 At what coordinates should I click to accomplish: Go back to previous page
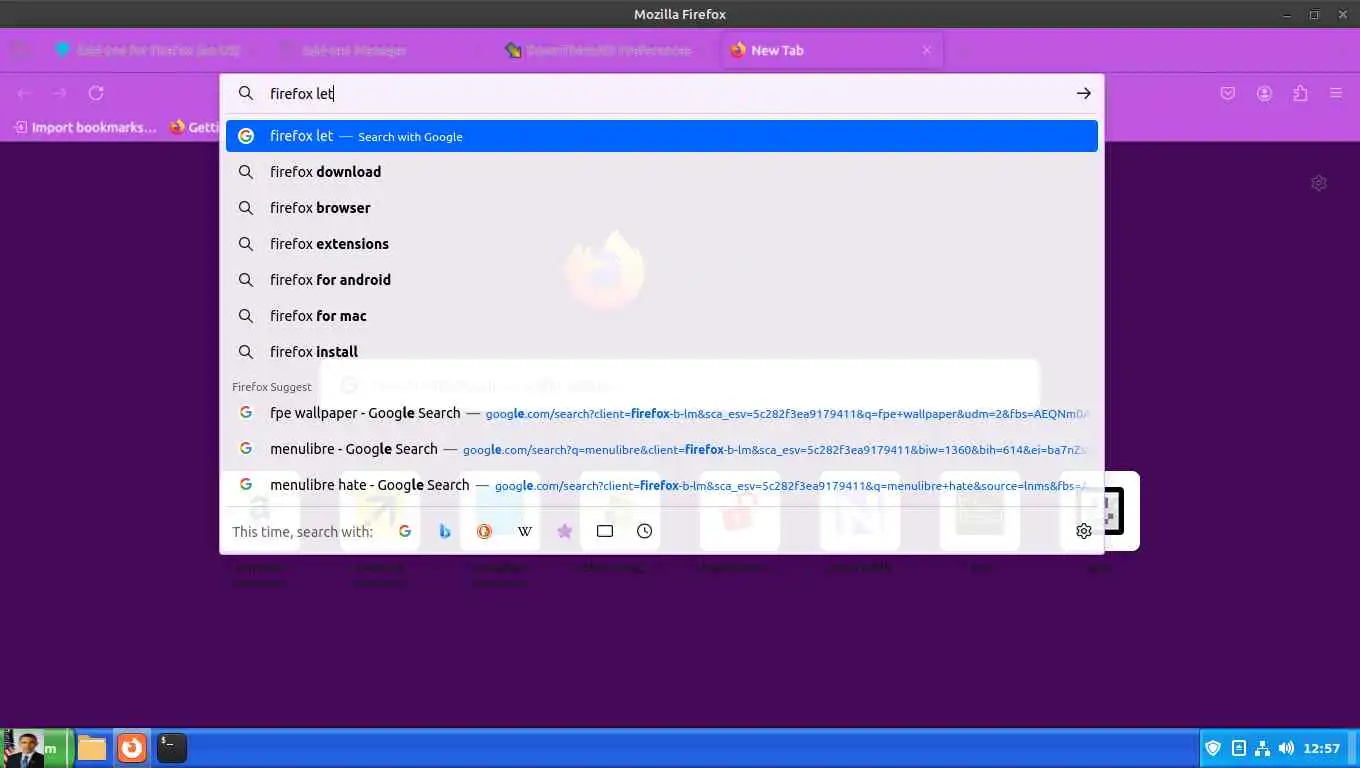point(24,93)
